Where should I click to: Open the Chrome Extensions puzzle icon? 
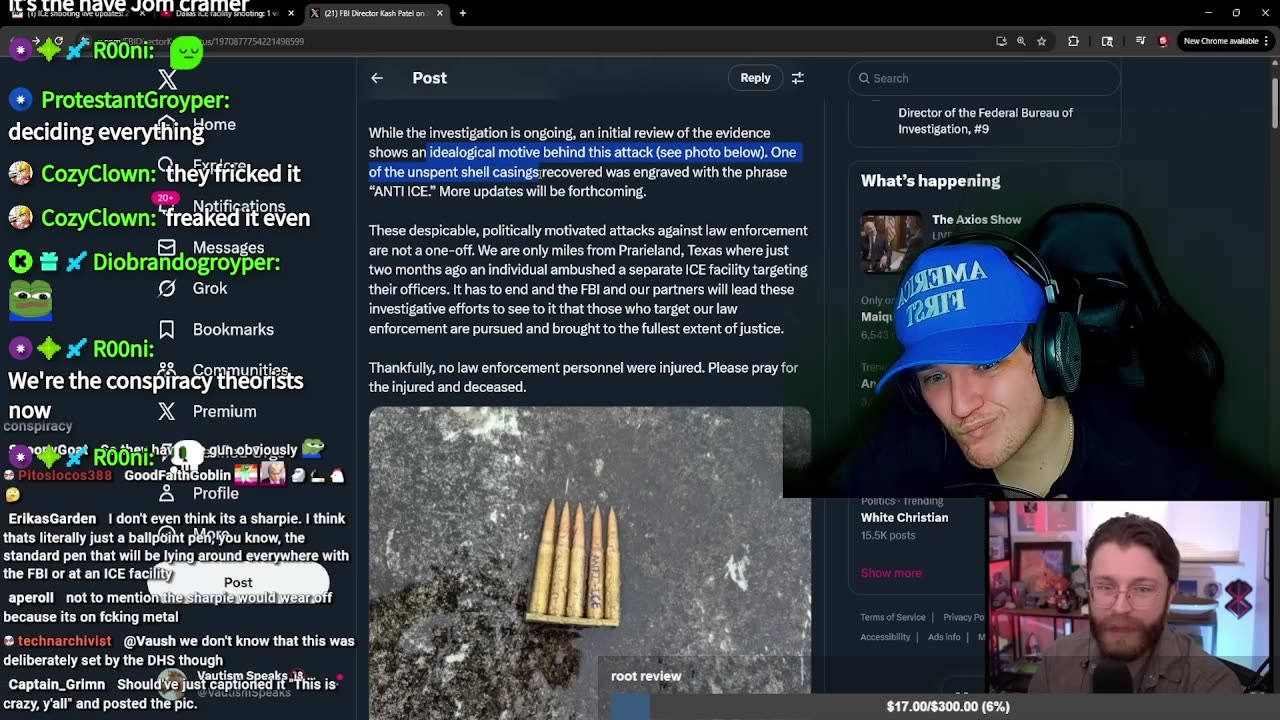pos(1073,41)
